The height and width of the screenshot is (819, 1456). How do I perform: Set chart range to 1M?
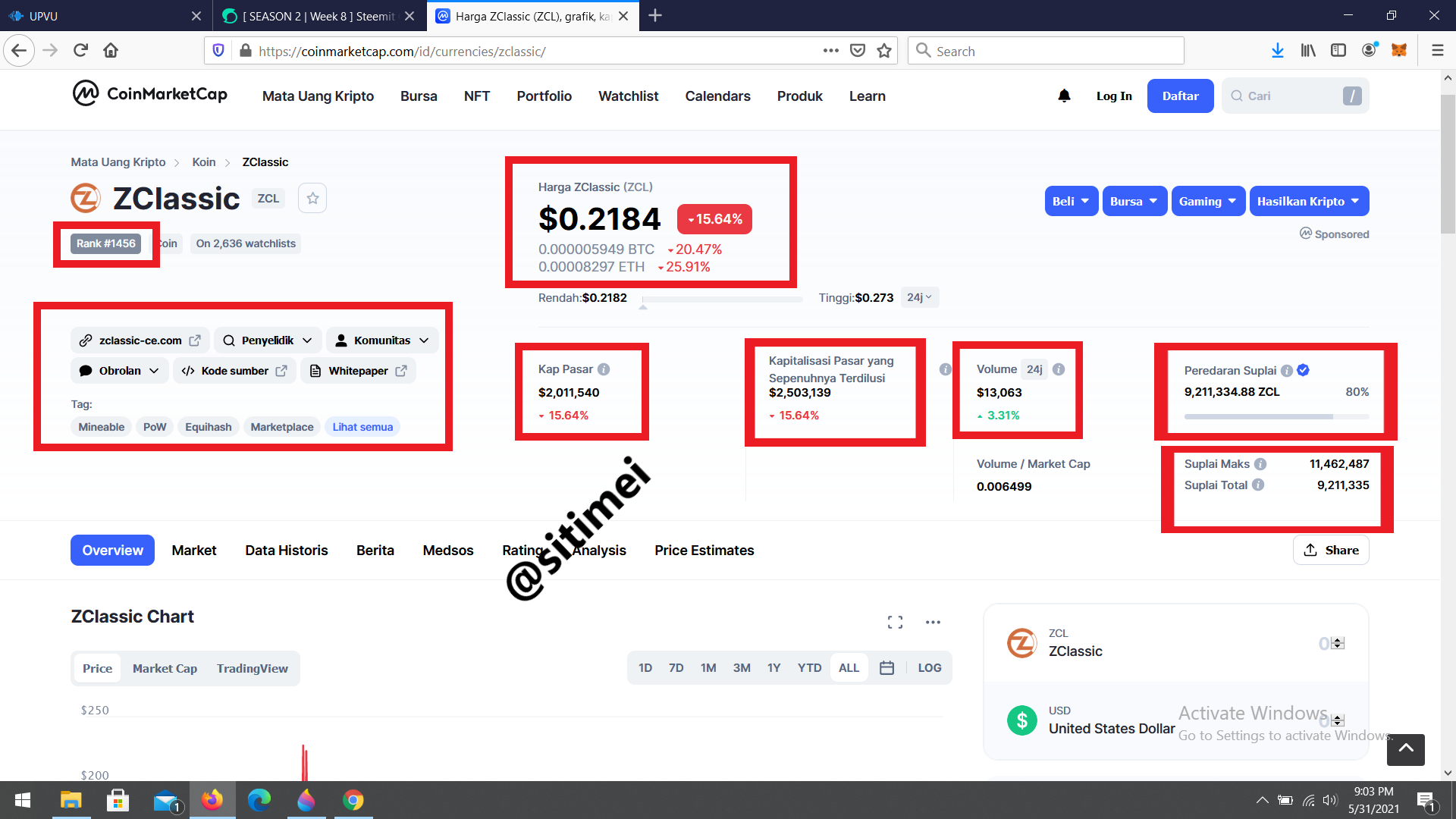[x=708, y=668]
